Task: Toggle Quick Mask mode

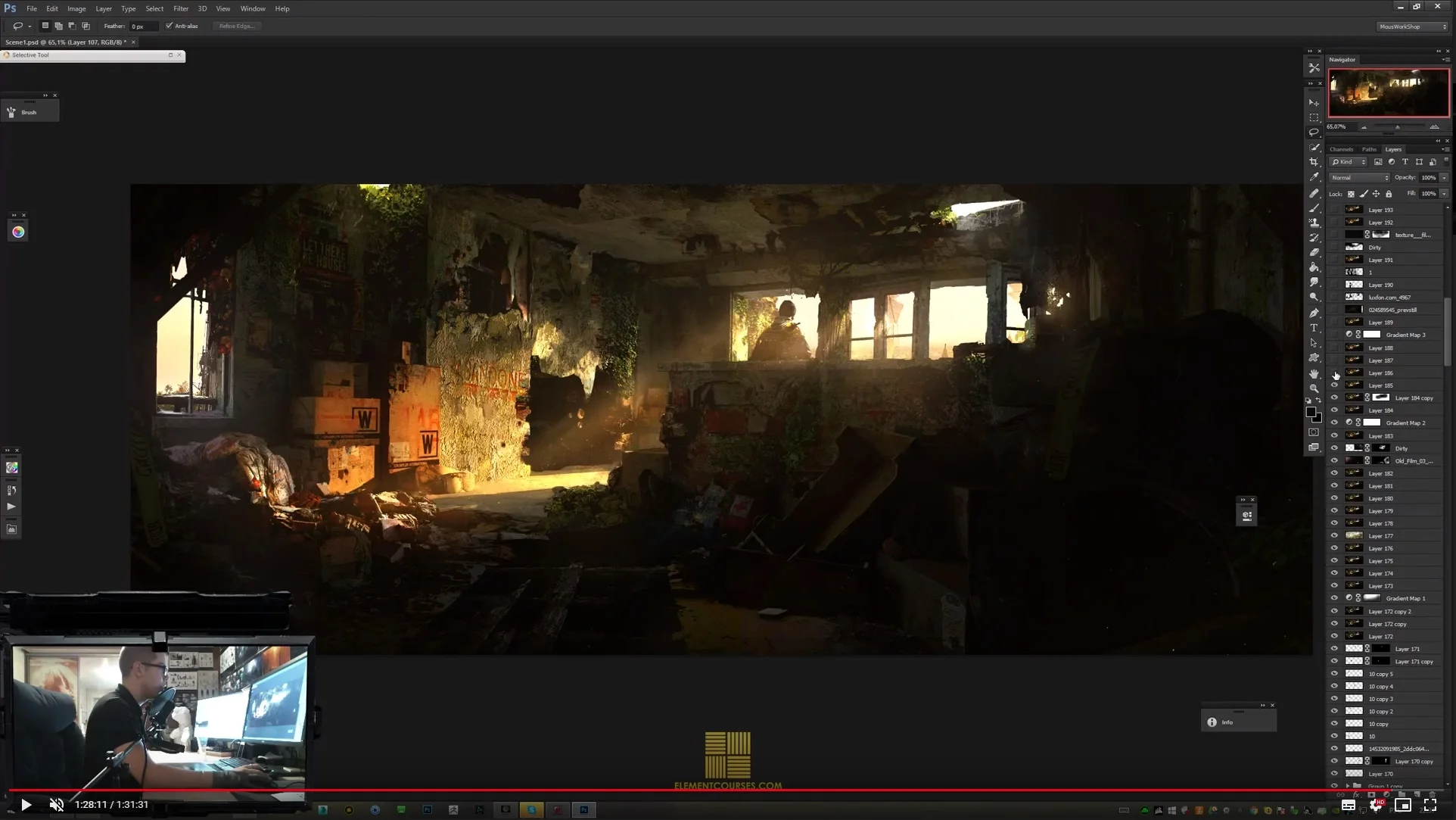Action: [x=1314, y=432]
